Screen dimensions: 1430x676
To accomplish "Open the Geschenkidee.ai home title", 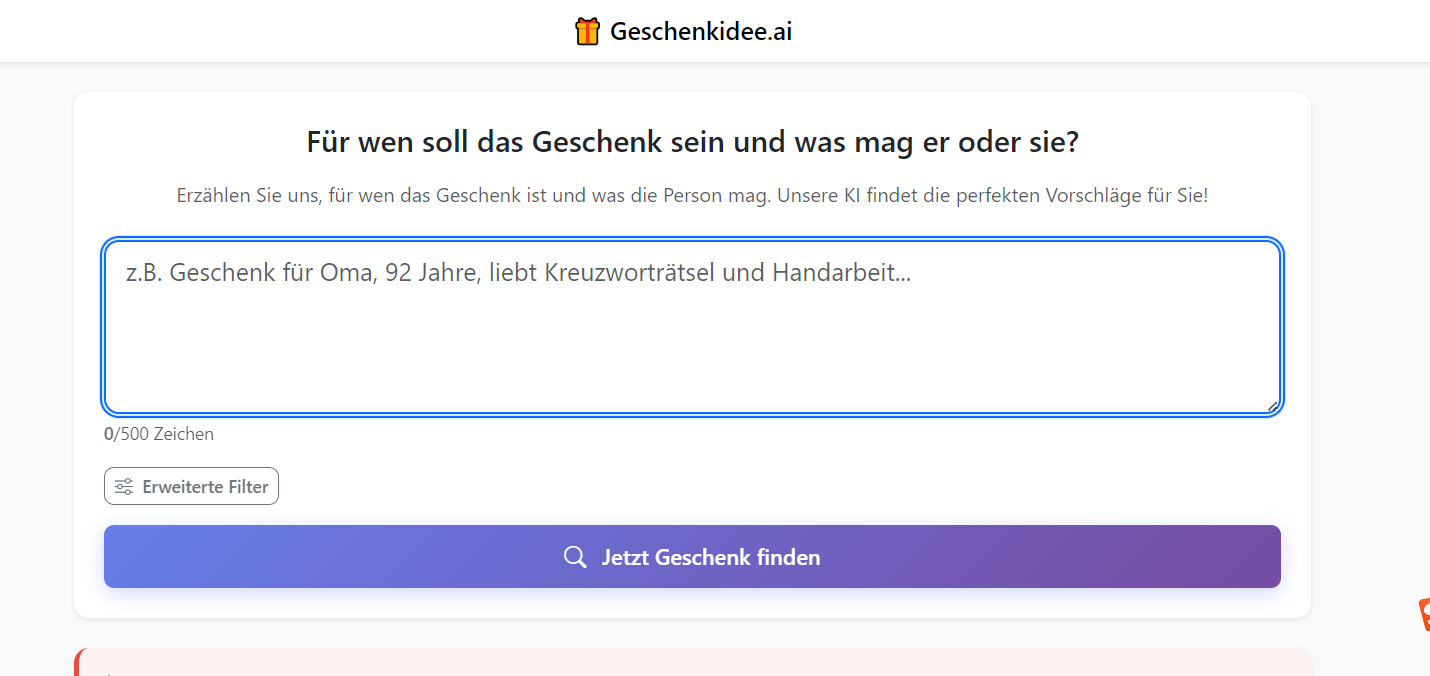I will point(701,32).
